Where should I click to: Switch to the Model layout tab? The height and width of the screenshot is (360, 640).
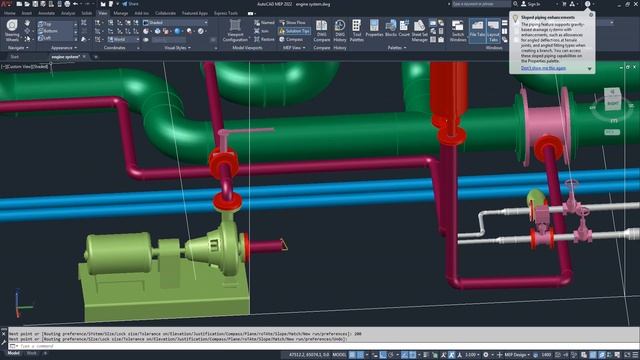(13, 353)
